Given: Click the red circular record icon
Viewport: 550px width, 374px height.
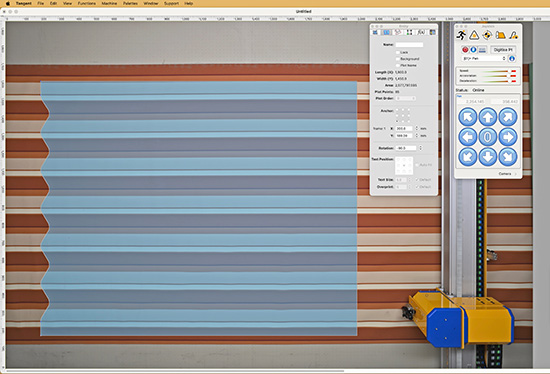Looking at the screenshot, I should (465, 50).
